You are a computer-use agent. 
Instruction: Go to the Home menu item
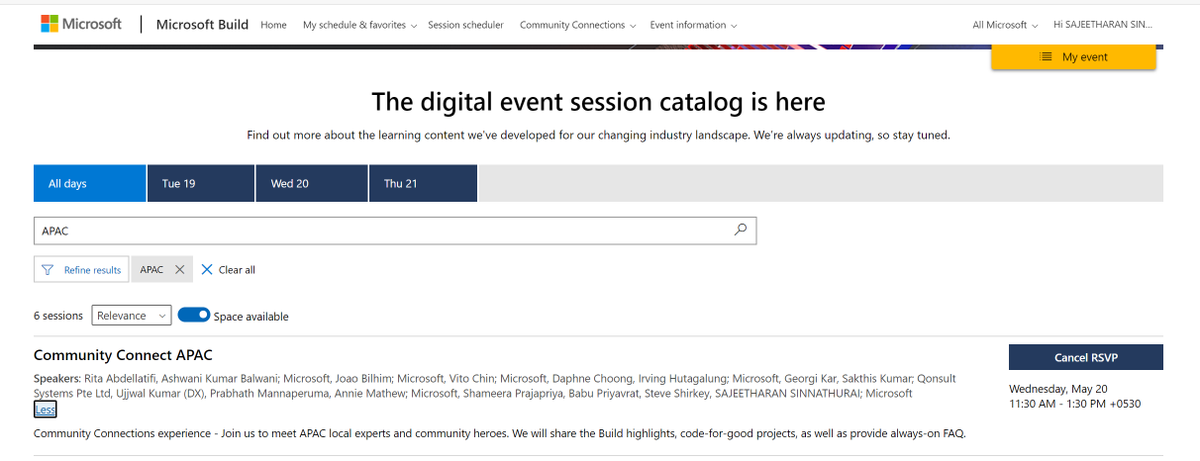pos(274,25)
